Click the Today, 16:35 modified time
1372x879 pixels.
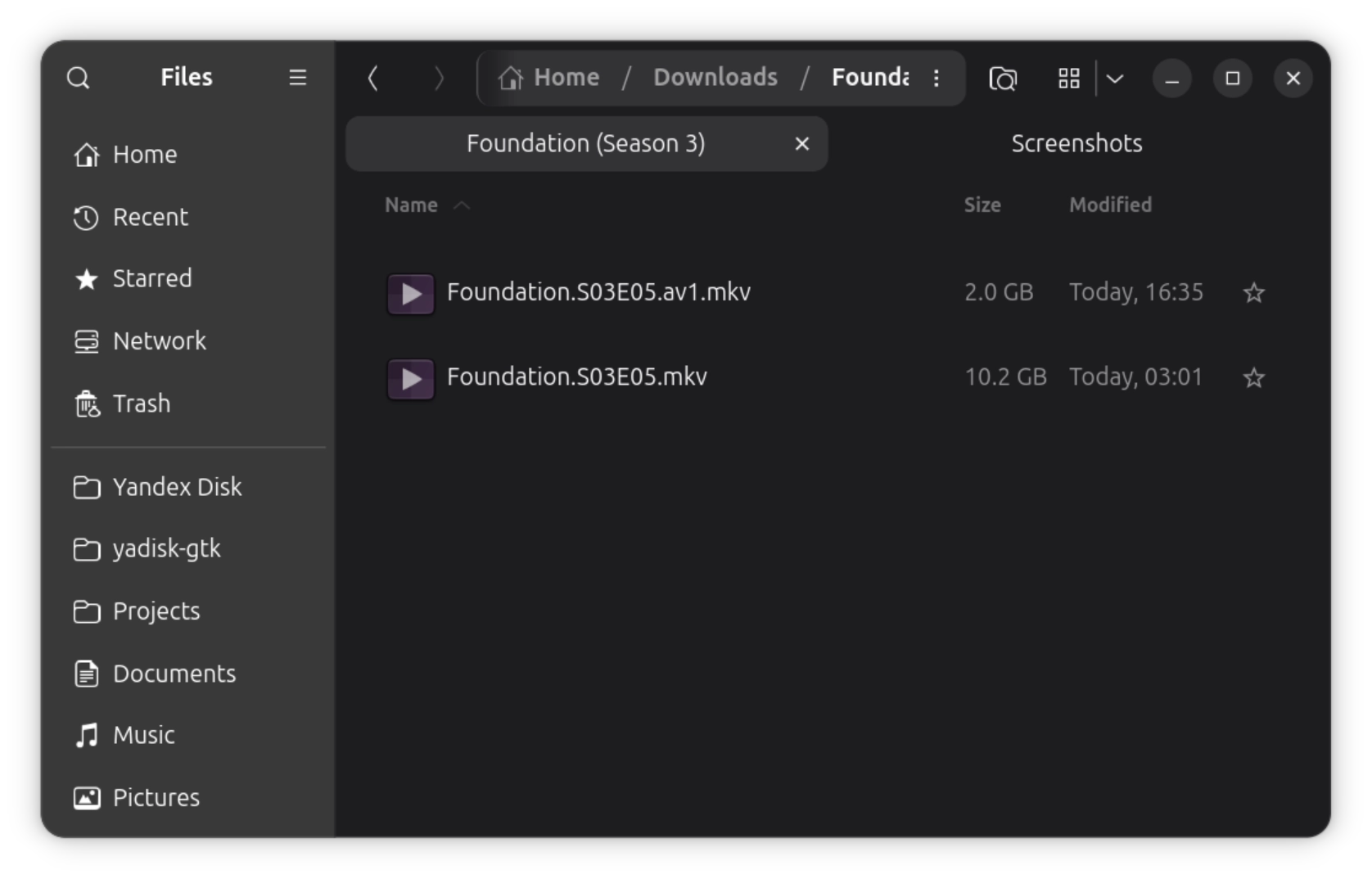[x=1136, y=292]
